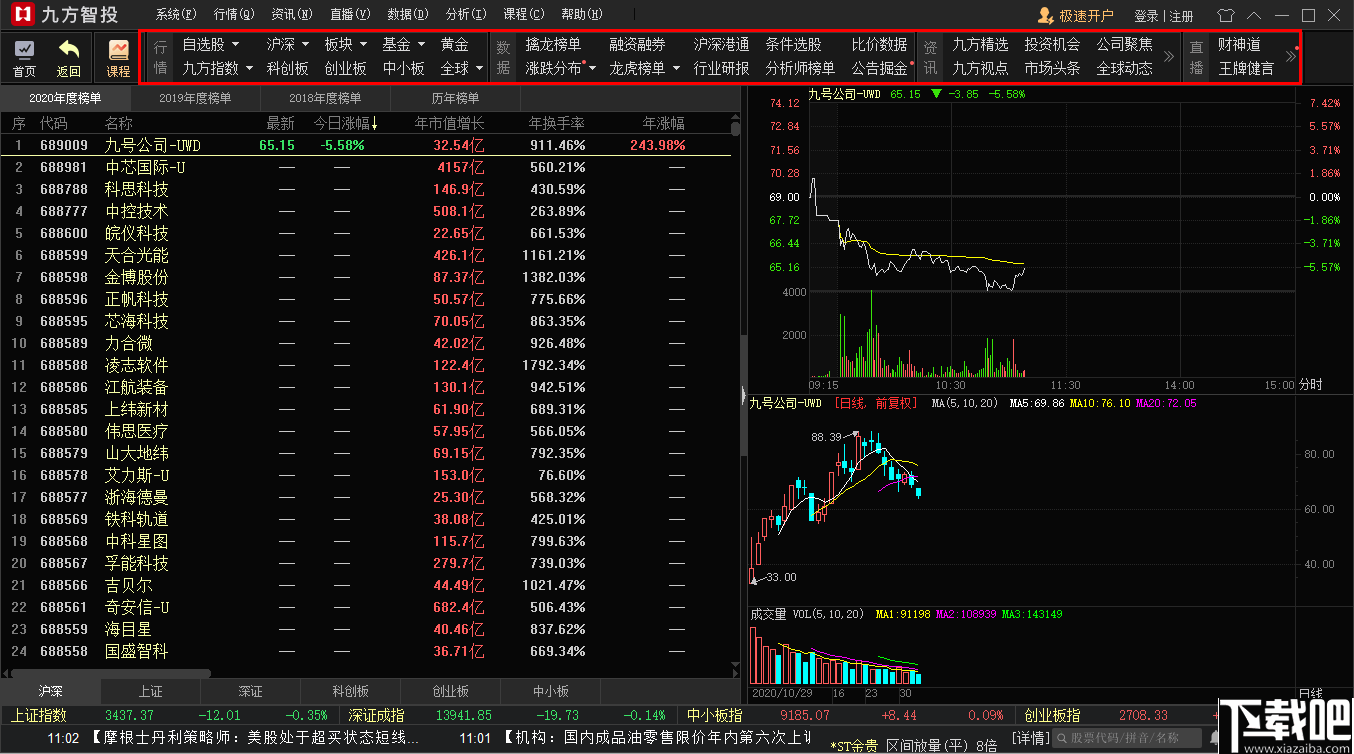Select the 上证 tab below the stock list

coord(150,691)
